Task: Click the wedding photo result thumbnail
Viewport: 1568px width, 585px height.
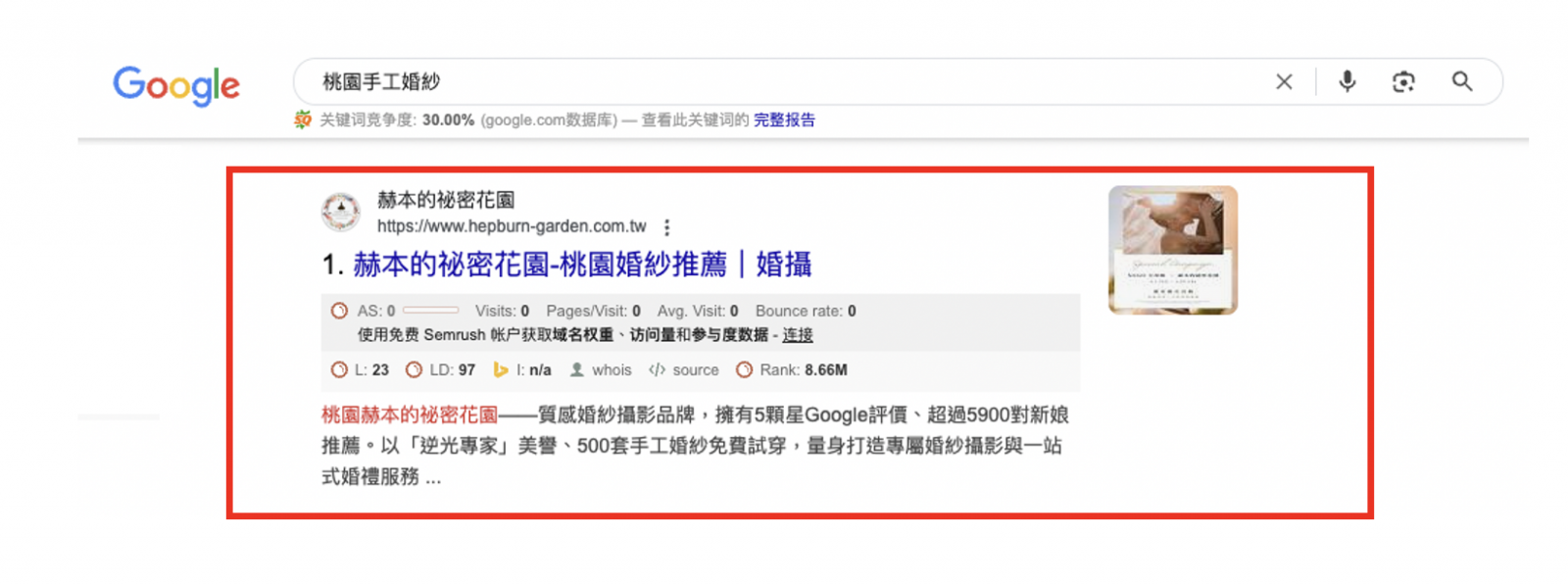Action: tap(1173, 250)
